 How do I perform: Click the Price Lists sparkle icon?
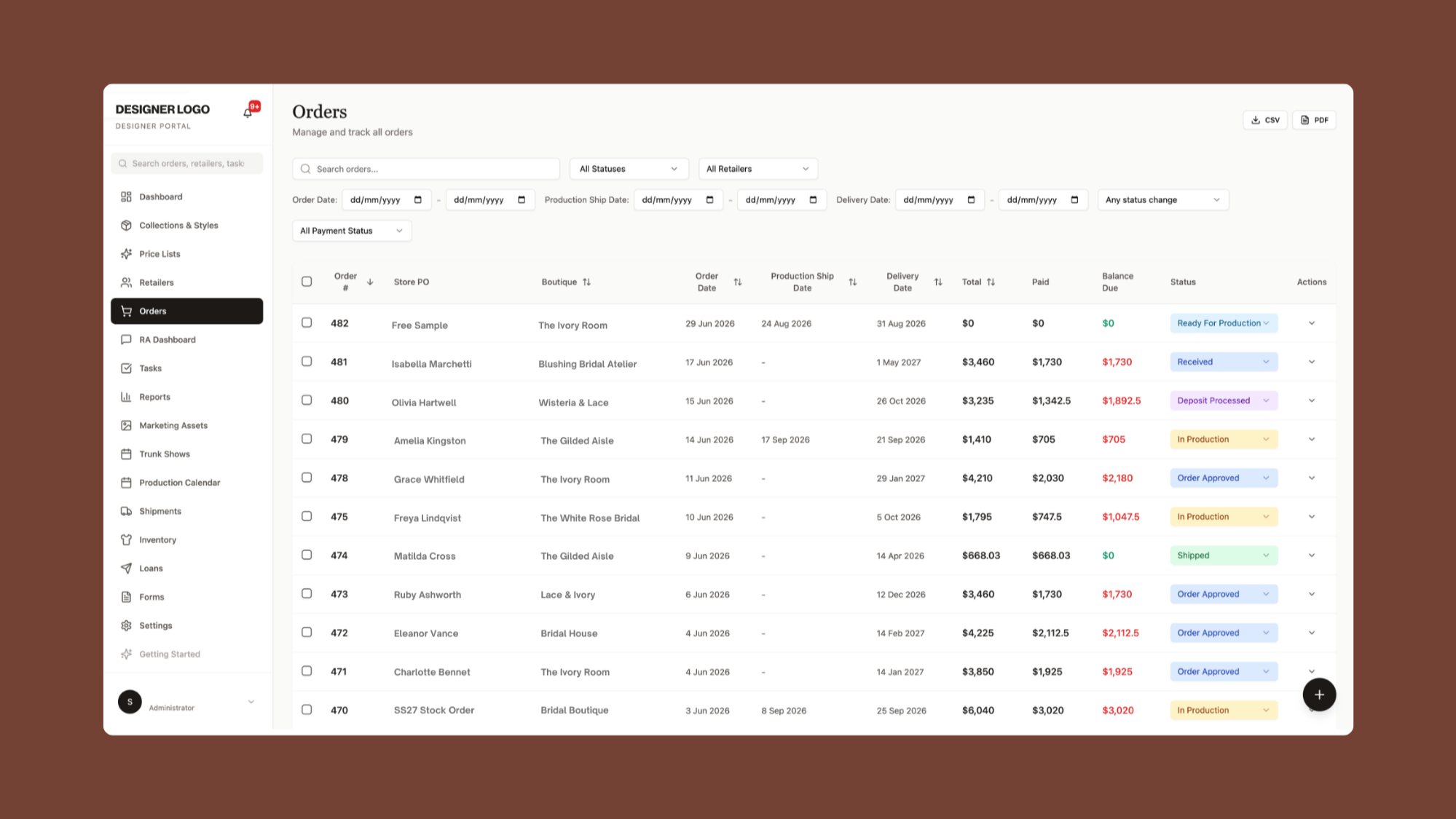(x=126, y=254)
